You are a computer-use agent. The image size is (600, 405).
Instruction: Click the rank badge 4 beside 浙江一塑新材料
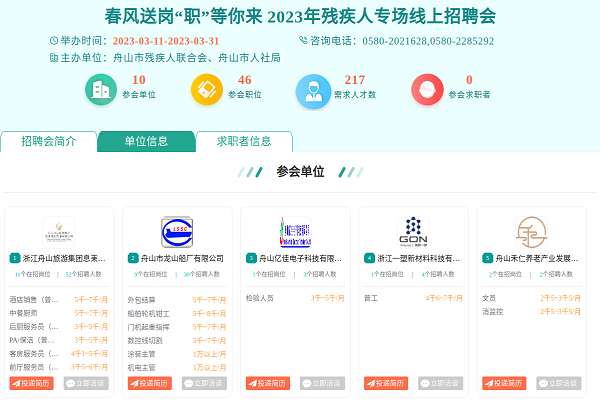point(369,258)
